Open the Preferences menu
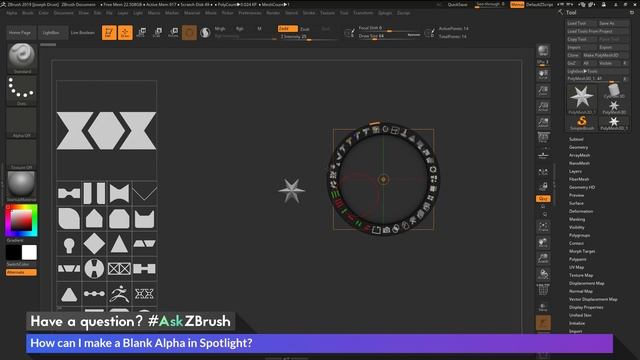This screenshot has width=640, height=360. [x=250, y=13]
